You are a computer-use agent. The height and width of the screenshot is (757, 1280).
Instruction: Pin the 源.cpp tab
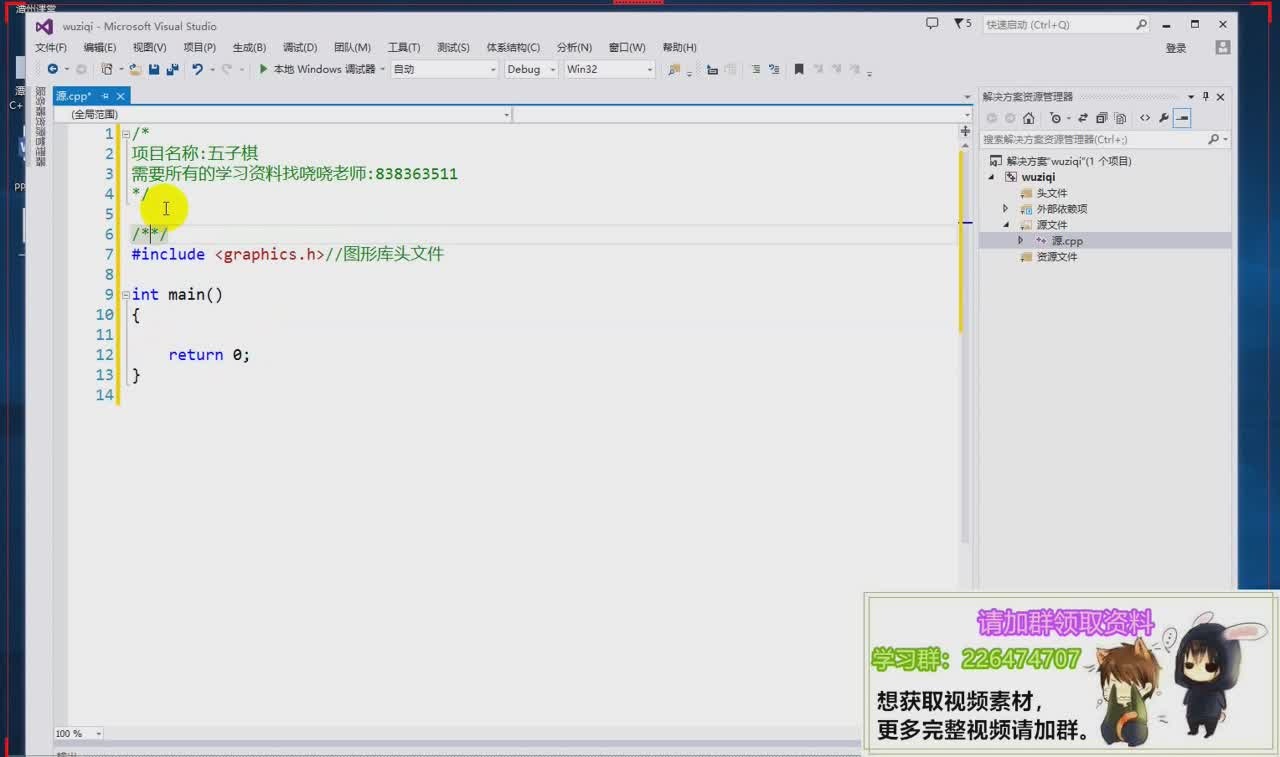click(105, 96)
